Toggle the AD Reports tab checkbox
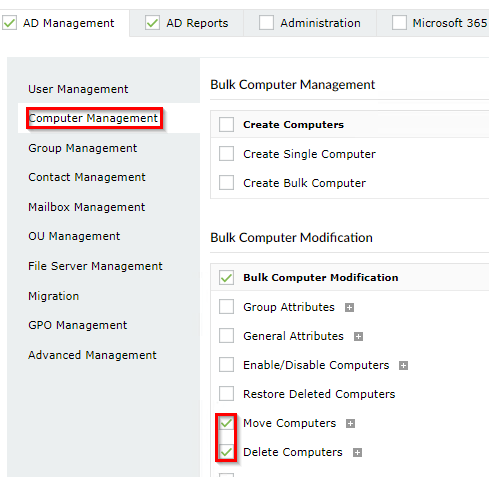 (152, 23)
